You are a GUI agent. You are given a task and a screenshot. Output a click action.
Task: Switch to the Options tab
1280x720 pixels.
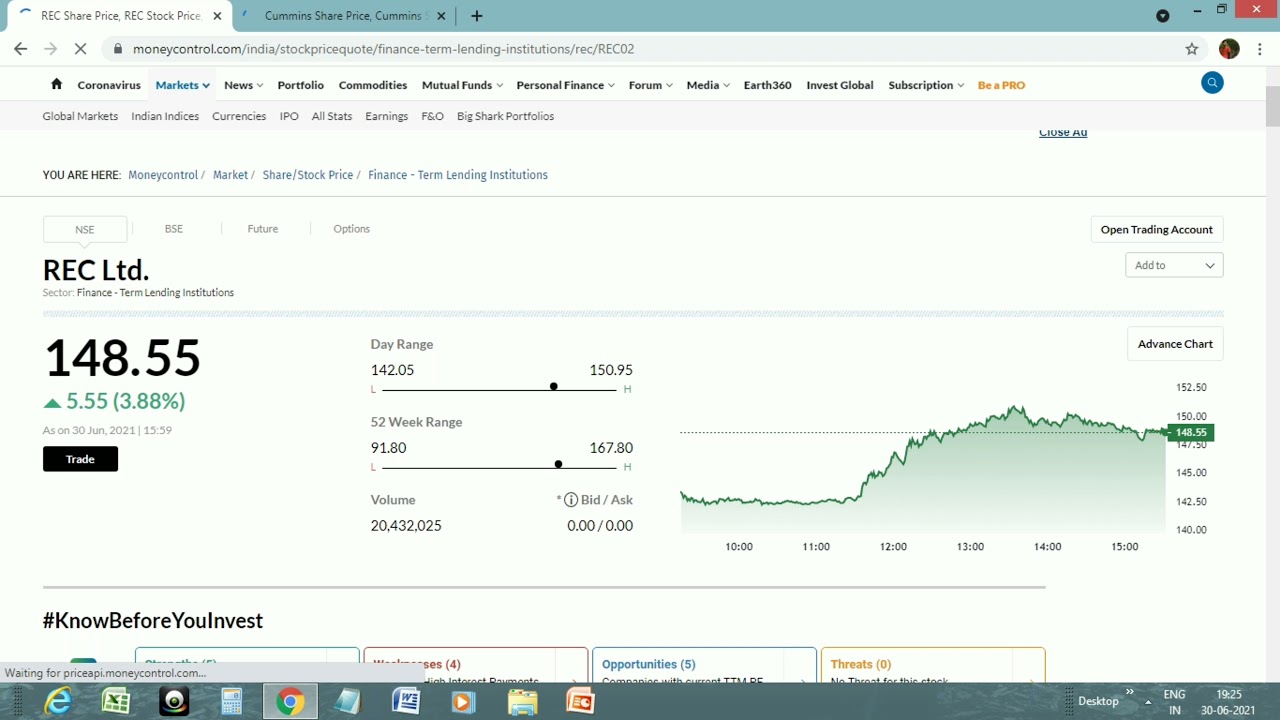352,229
